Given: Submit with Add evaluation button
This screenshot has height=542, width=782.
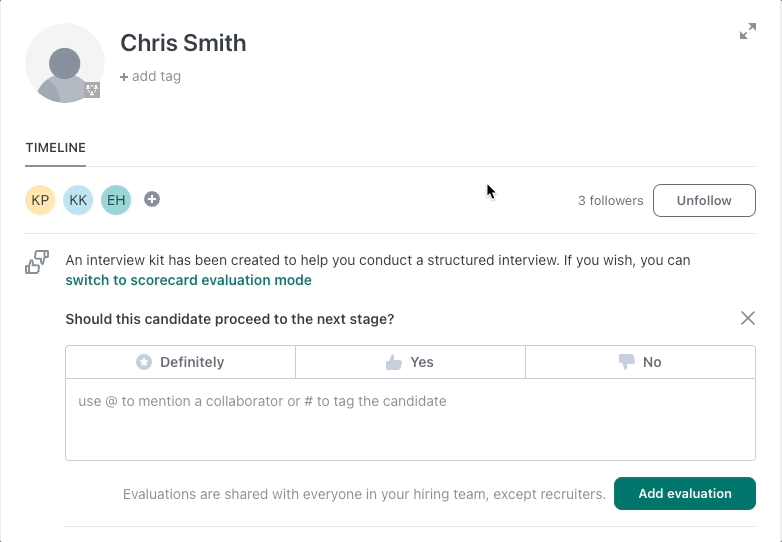Looking at the screenshot, I should pos(685,494).
